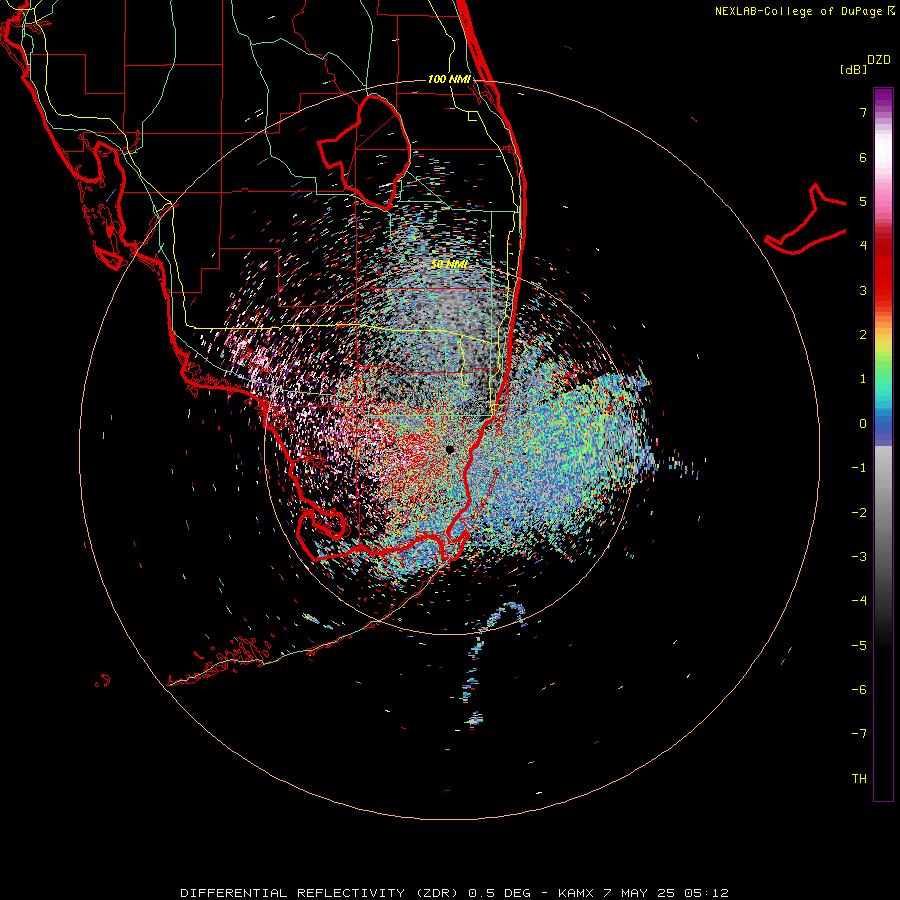Viewport: 900px width, 900px height.
Task: Click the -2 dB tick label
Action: coord(859,513)
